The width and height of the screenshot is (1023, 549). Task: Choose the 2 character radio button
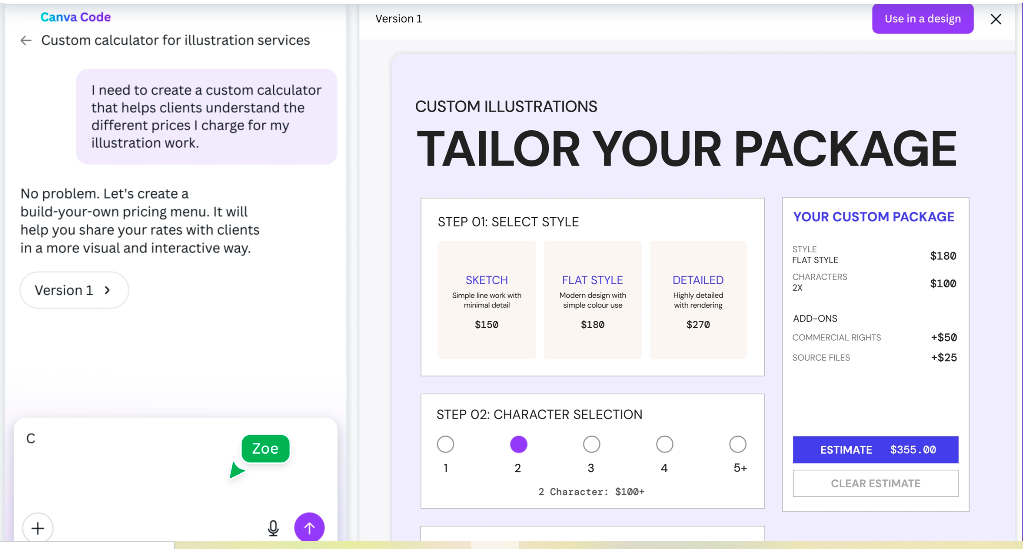coord(519,445)
